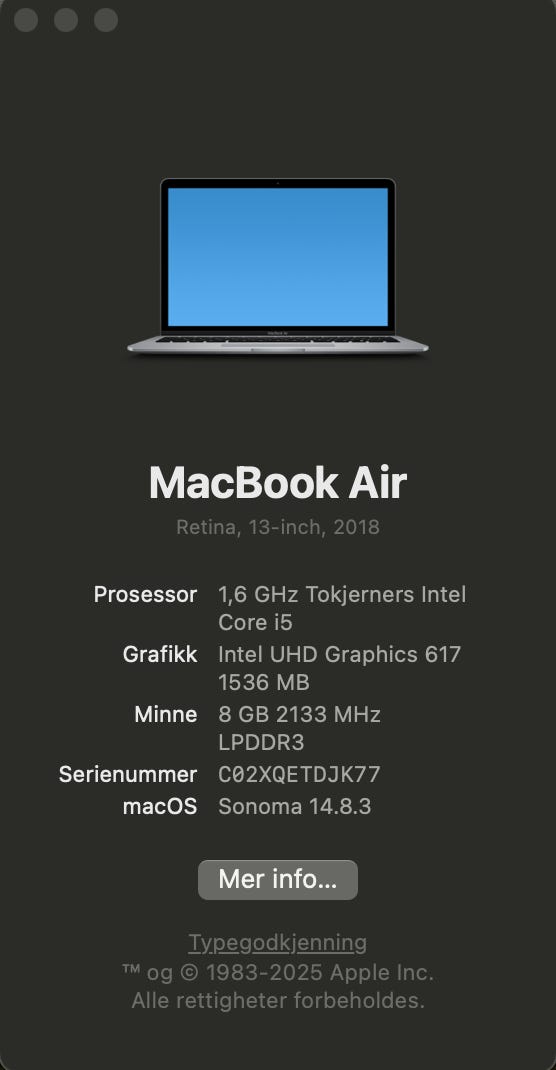Screen dimensions: 556x1070
Task: Click the 1,6 GHz Tokjerners Intel text
Action: pos(342,594)
